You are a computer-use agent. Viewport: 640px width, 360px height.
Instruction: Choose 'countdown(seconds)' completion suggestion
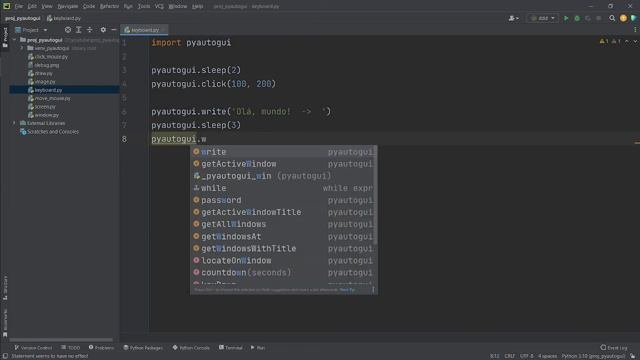282,273
